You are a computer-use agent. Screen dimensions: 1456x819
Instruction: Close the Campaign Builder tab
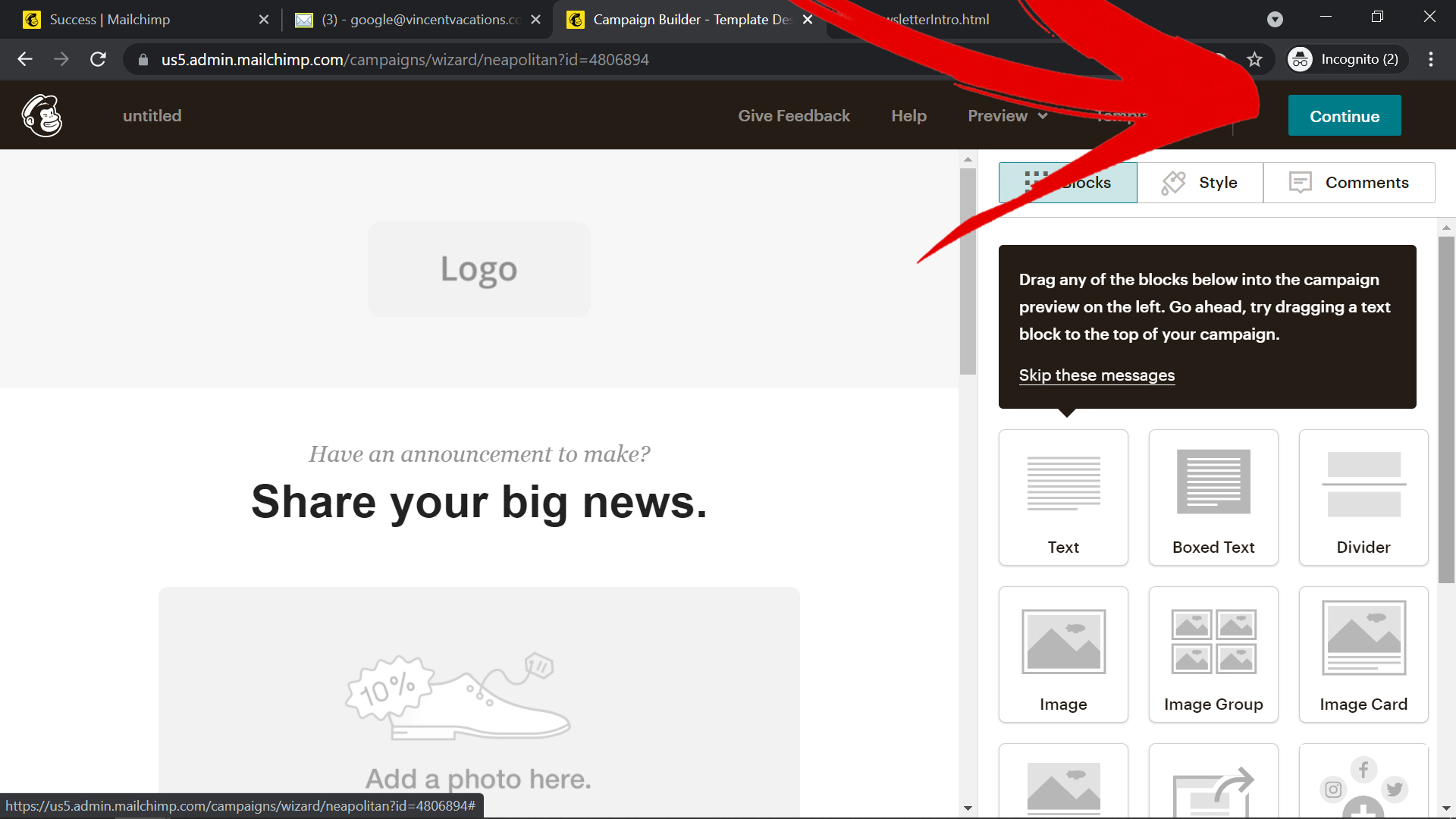808,20
